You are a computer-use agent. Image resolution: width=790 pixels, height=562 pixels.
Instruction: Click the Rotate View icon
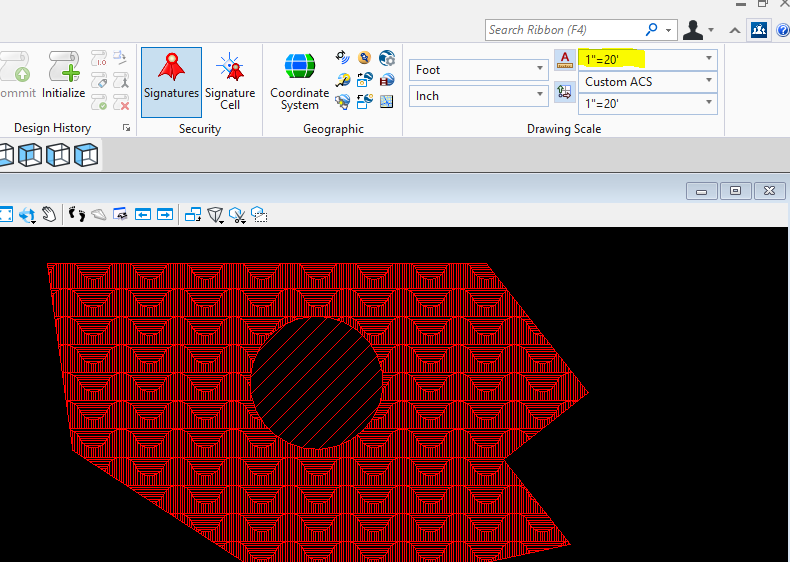coord(27,215)
